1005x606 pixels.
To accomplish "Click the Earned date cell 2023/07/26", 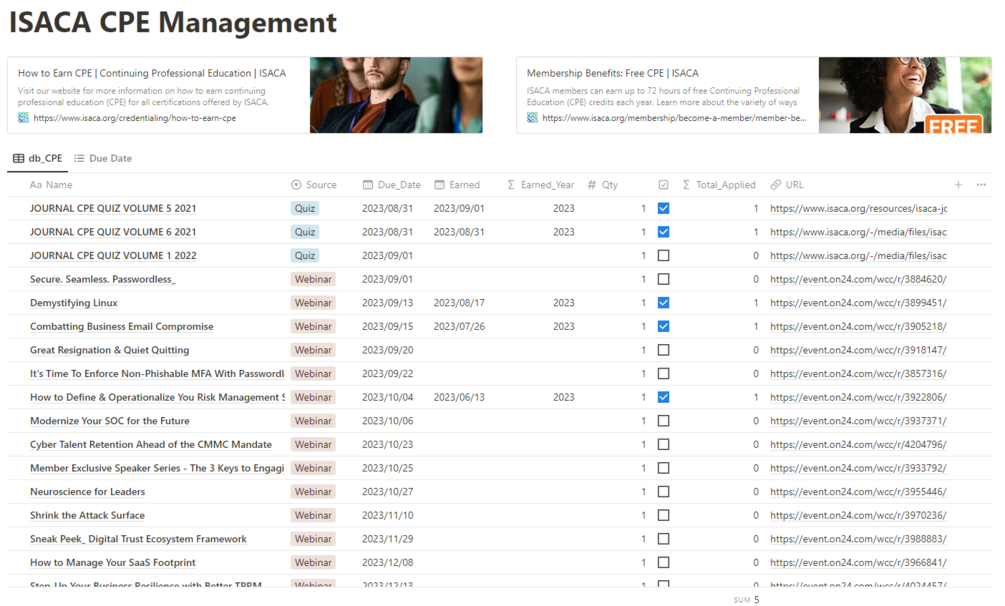I will tap(459, 326).
